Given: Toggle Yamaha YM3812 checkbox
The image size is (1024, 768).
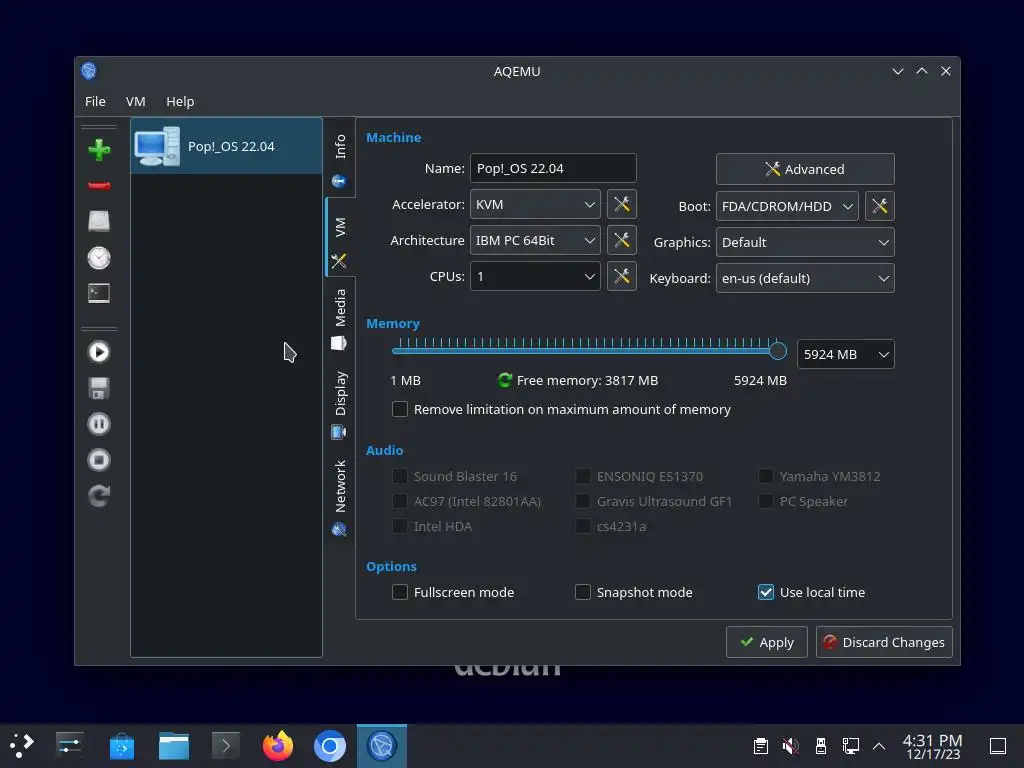Looking at the screenshot, I should [x=765, y=476].
